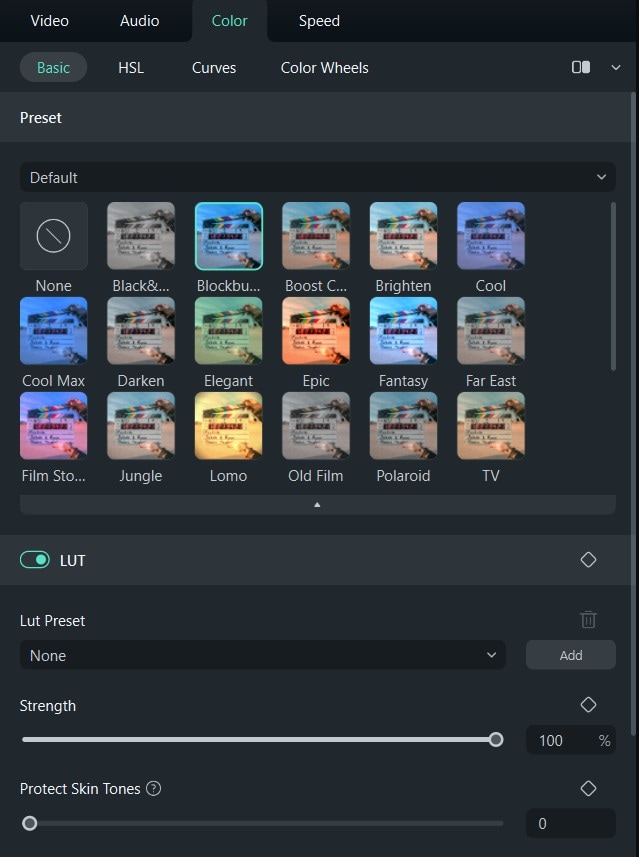Click the side-by-side compare view icon
This screenshot has width=639, height=857.
tap(581, 67)
